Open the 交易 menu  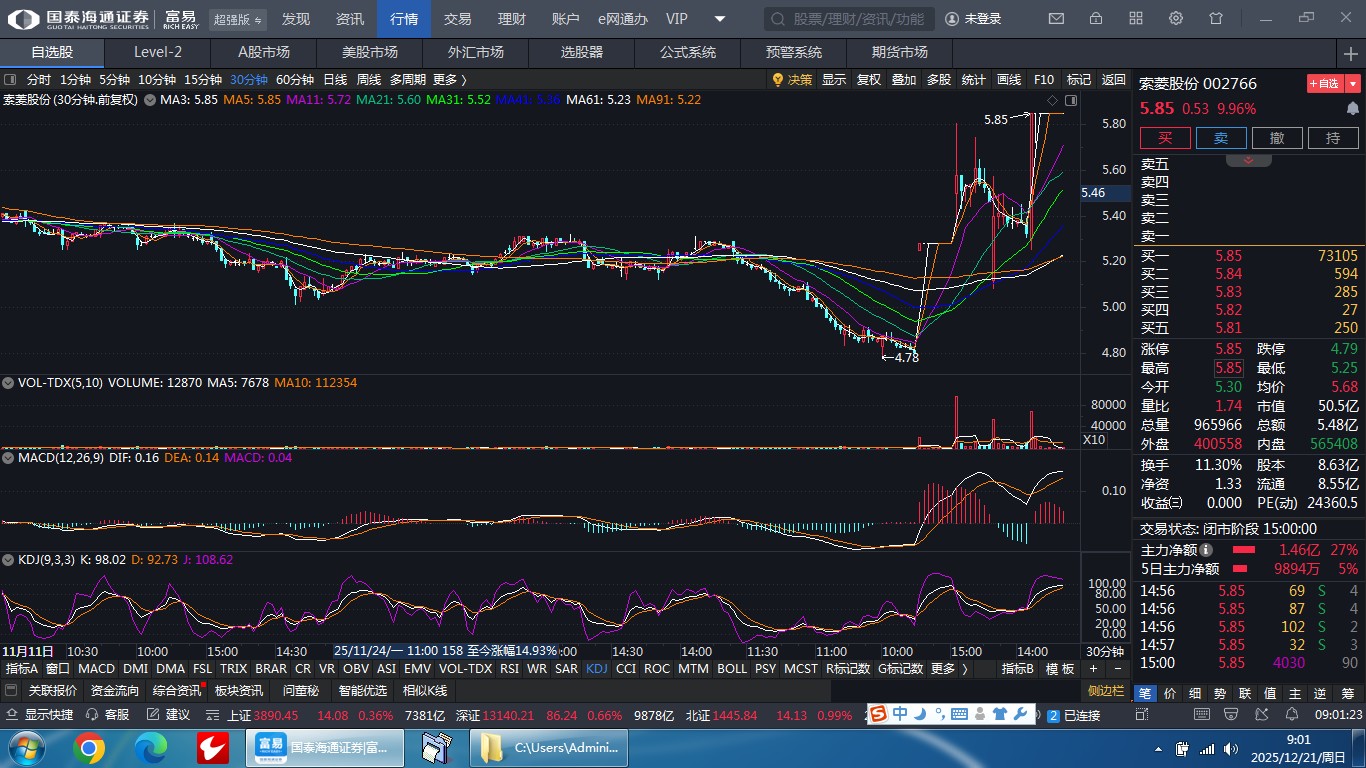pyautogui.click(x=457, y=19)
